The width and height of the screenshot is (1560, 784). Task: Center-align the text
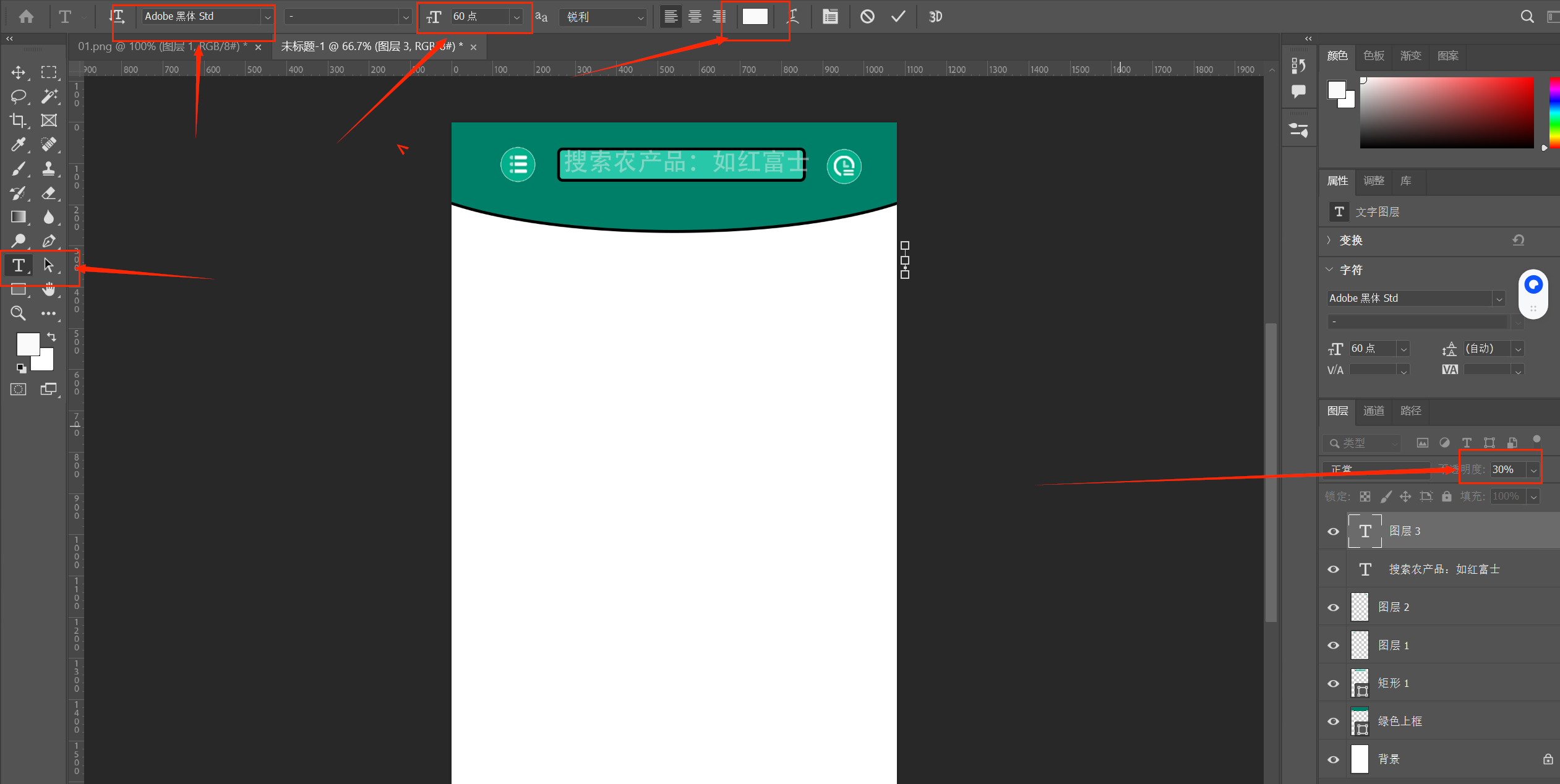(x=695, y=17)
